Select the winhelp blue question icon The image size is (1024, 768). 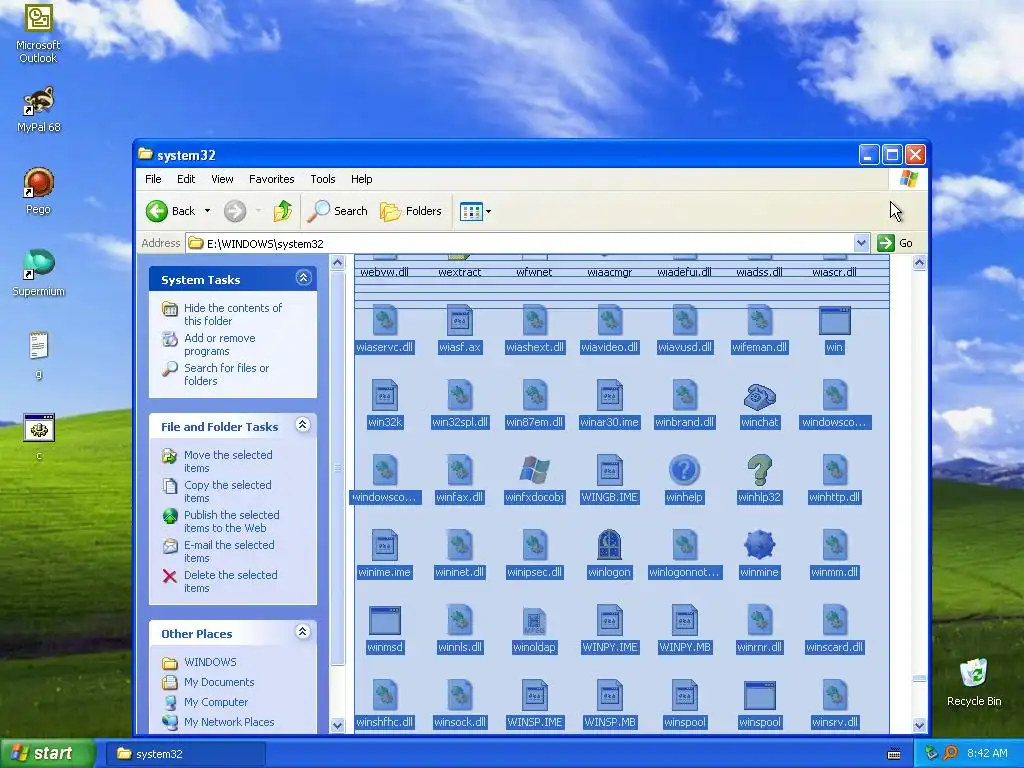point(684,470)
